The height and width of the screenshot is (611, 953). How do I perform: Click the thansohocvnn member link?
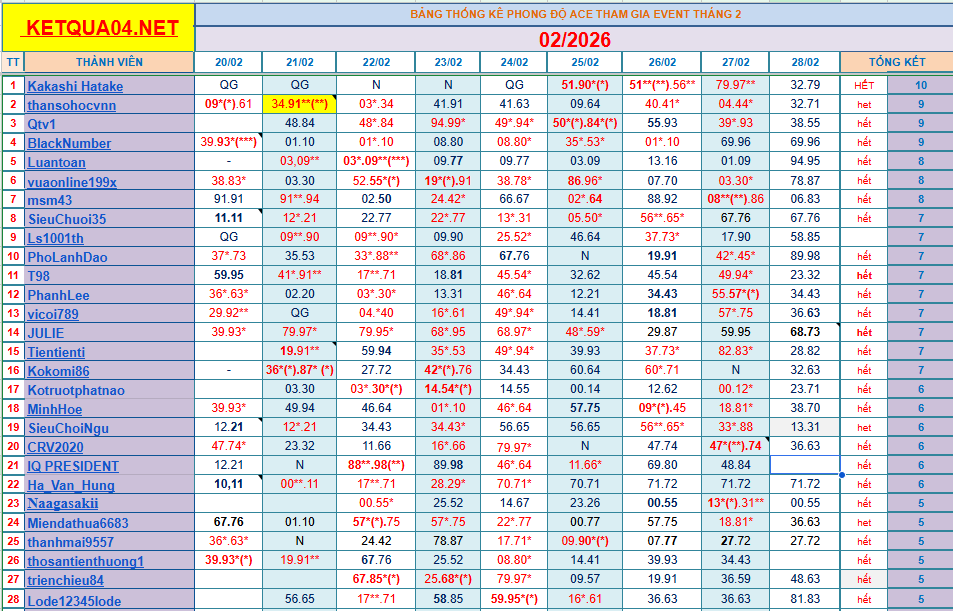click(71, 105)
